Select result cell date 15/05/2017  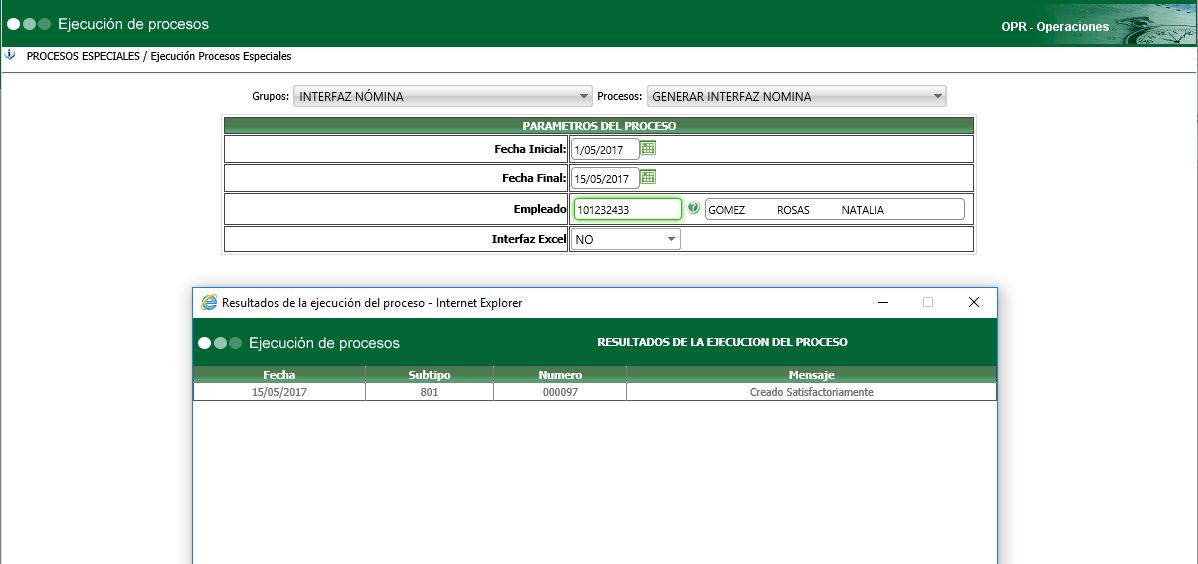(279, 391)
